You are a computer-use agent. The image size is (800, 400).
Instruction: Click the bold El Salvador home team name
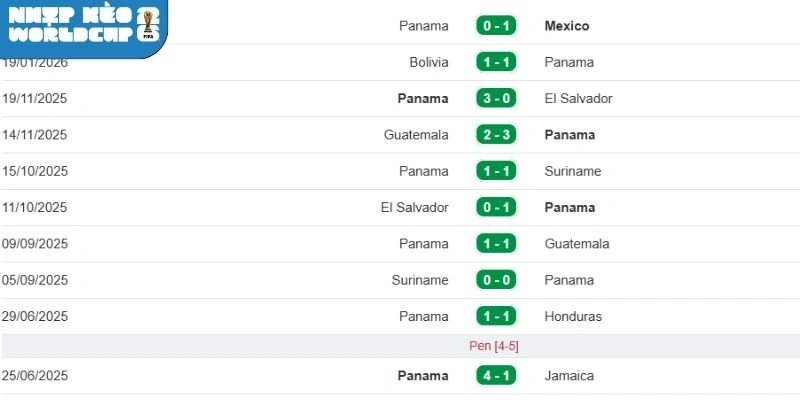pos(414,207)
